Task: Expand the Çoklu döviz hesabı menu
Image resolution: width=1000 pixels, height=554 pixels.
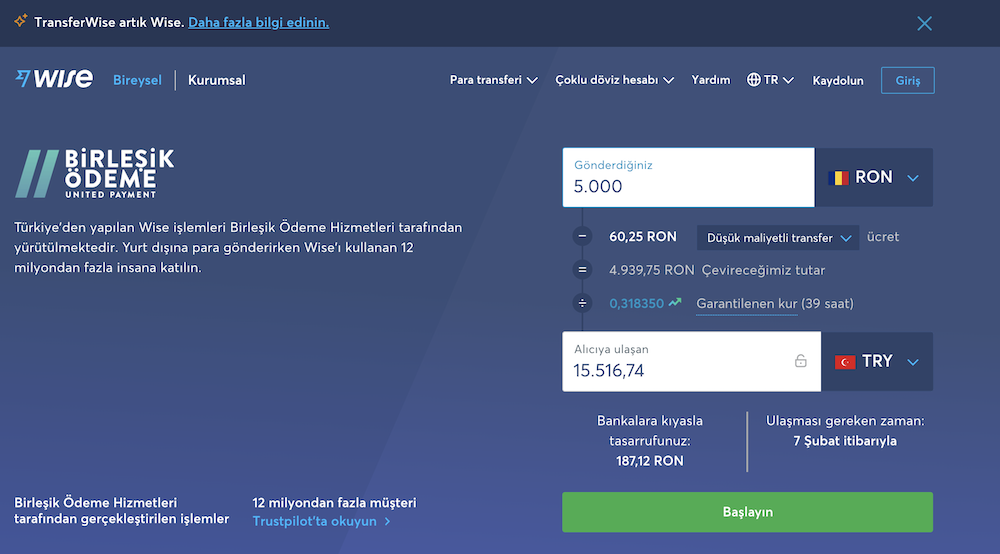Action: [614, 80]
